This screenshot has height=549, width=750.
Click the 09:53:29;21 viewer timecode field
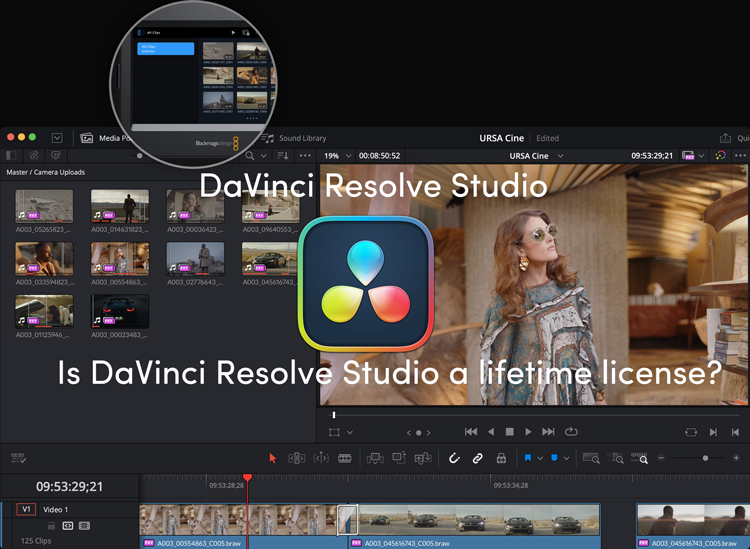point(652,156)
